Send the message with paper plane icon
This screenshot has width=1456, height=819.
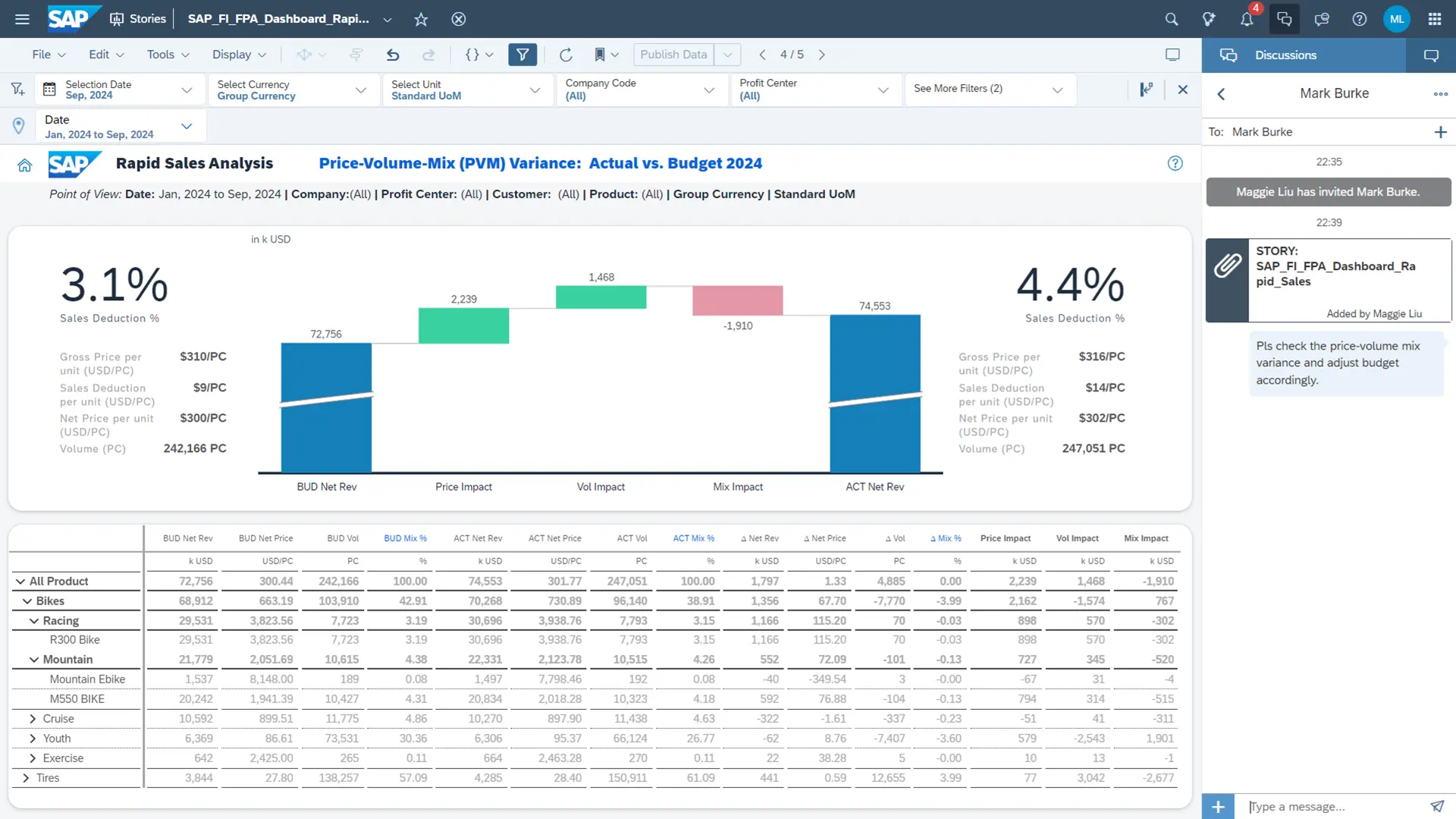click(x=1437, y=806)
